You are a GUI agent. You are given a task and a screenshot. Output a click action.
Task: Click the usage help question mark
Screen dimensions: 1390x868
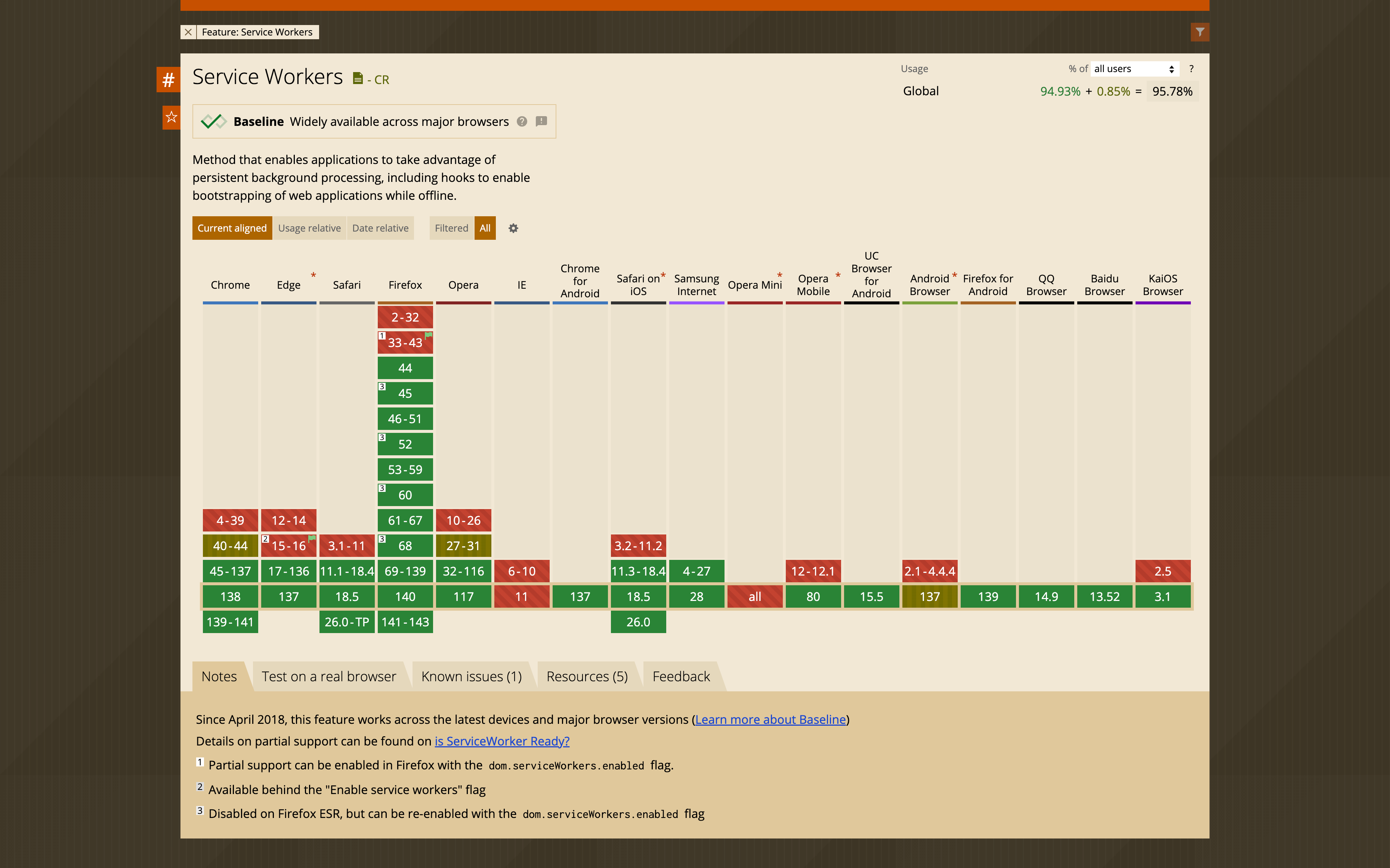pyautogui.click(x=1191, y=68)
